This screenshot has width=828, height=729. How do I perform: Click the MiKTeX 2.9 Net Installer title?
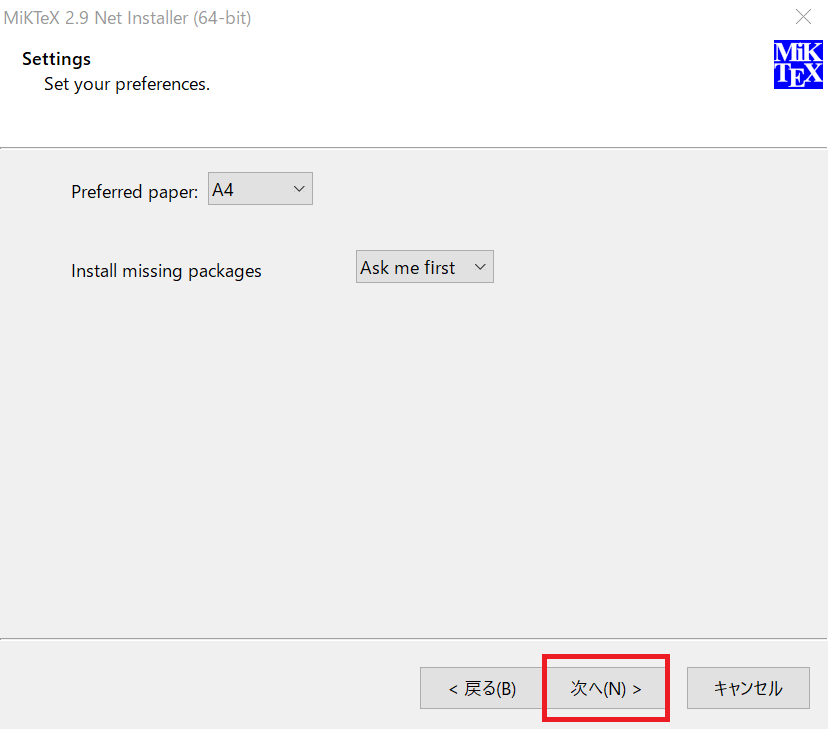point(127,18)
